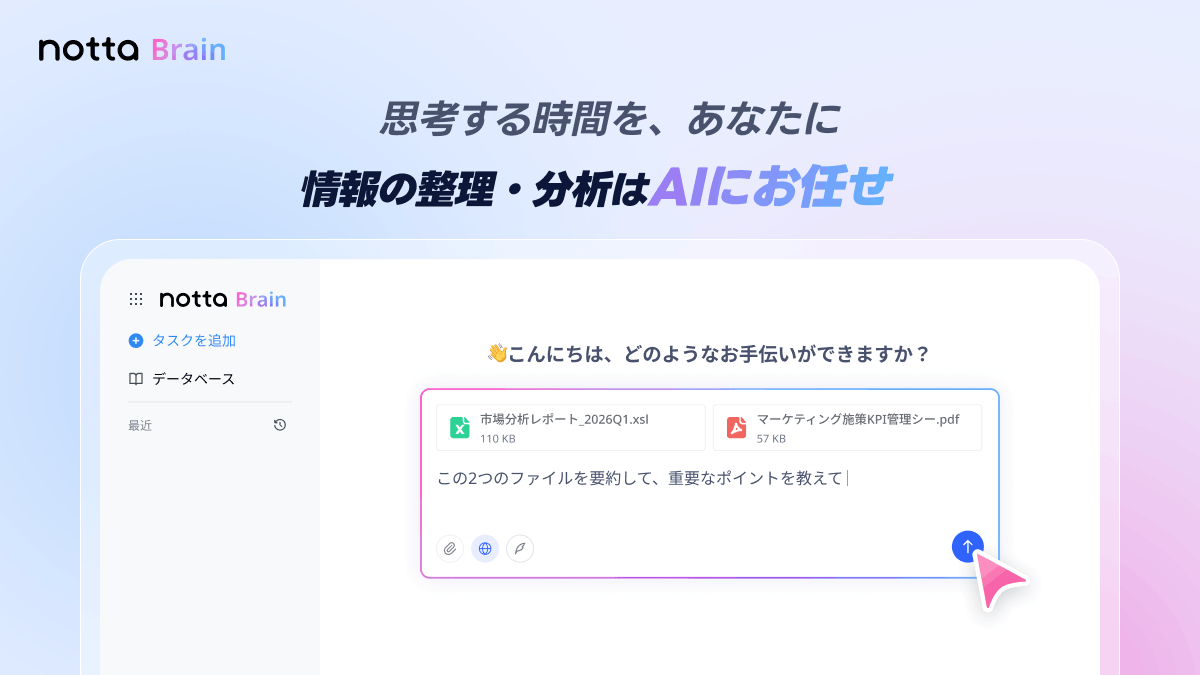This screenshot has height=675, width=1200.
Task: Click the red PDF file icon
Action: [737, 428]
